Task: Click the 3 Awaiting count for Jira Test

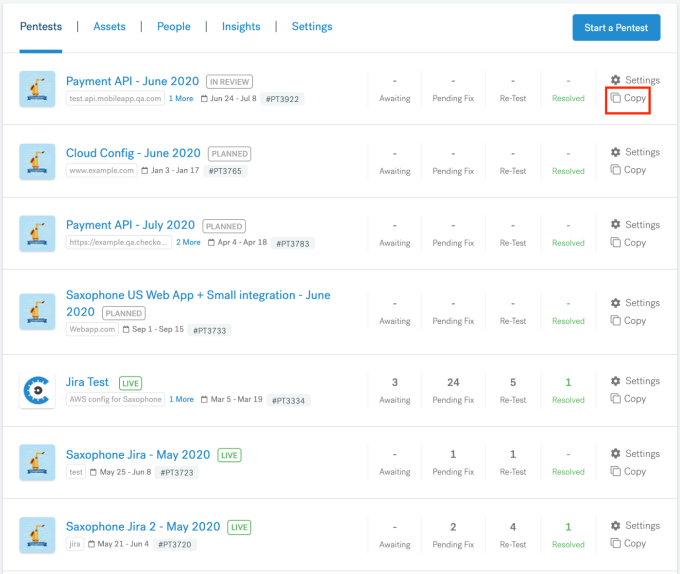Action: (395, 382)
